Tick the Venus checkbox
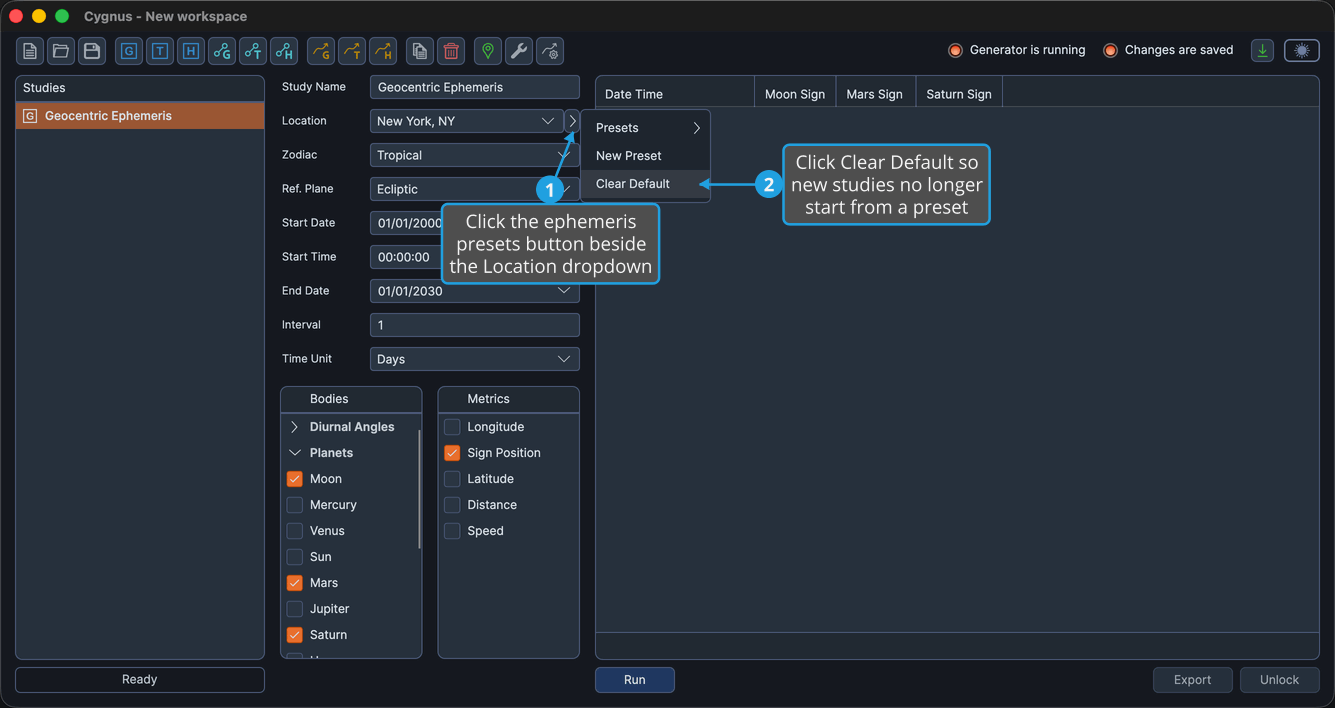This screenshot has width=1335, height=708. point(295,531)
